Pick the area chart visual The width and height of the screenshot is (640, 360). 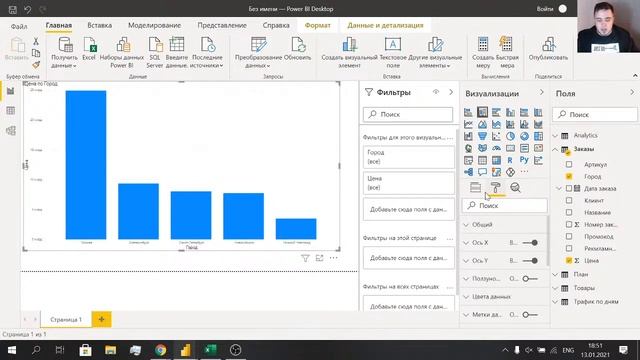click(482, 124)
